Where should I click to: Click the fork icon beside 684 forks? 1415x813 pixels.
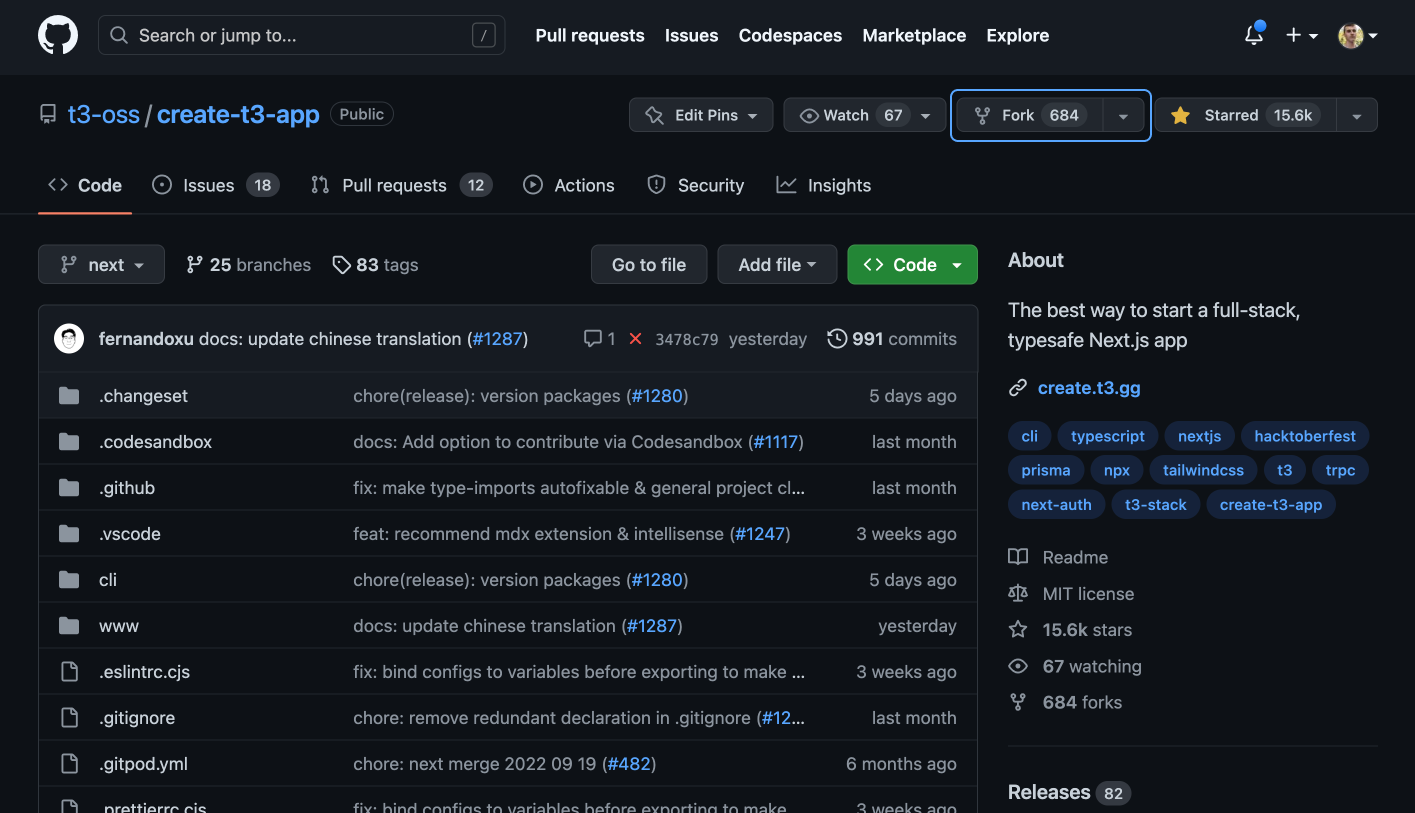point(1018,702)
